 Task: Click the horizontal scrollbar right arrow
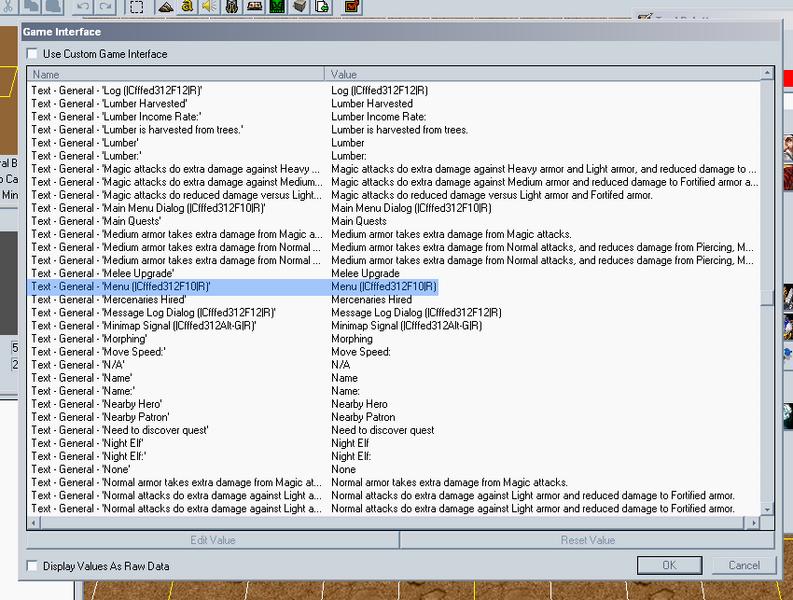754,523
